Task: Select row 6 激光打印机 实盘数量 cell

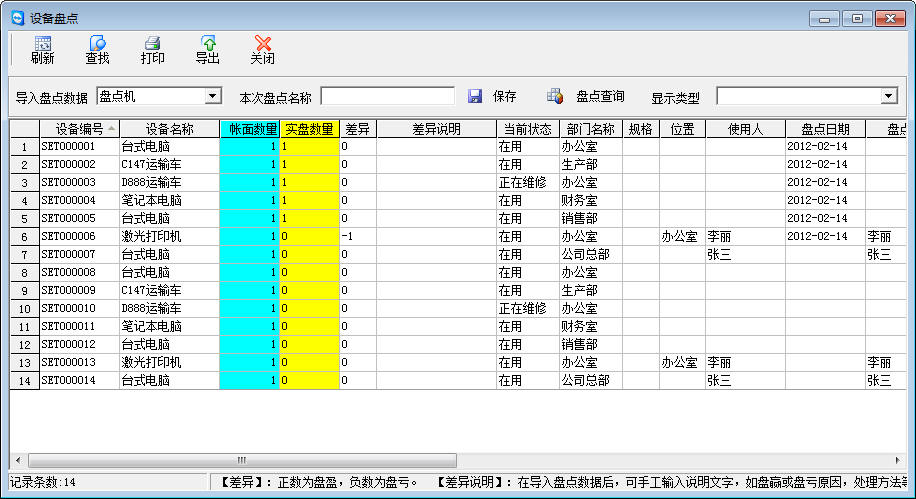Action: pos(309,236)
